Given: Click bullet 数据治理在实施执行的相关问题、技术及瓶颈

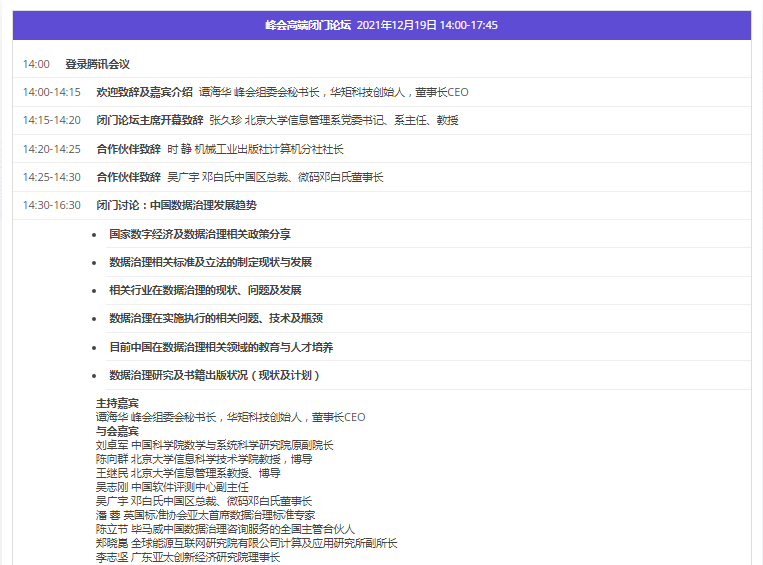Looking at the screenshot, I should point(215,318).
